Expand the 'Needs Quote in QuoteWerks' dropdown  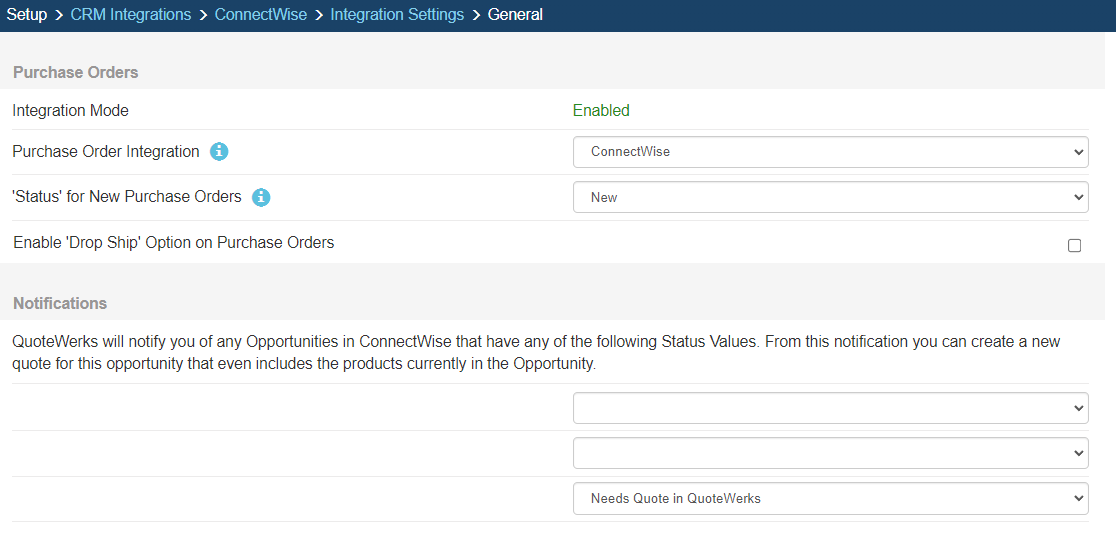830,498
